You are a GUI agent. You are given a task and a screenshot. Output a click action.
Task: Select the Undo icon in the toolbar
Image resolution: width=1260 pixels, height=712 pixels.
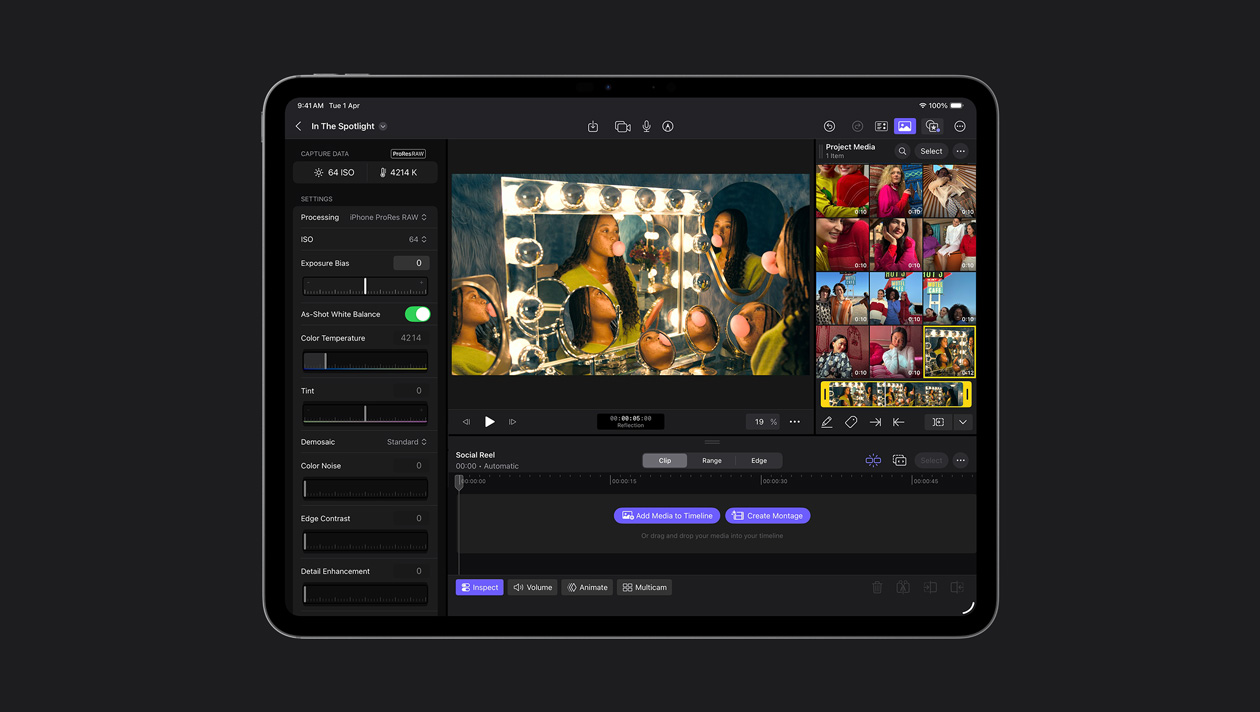point(829,126)
